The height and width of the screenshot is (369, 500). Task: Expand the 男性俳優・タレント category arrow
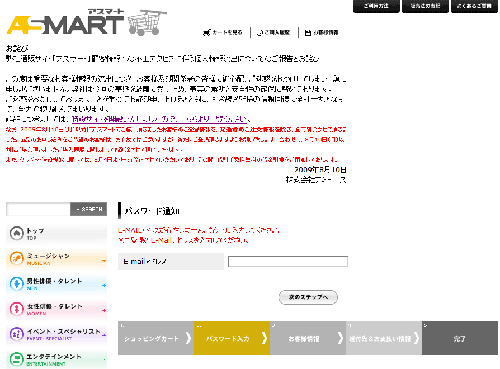104,286
